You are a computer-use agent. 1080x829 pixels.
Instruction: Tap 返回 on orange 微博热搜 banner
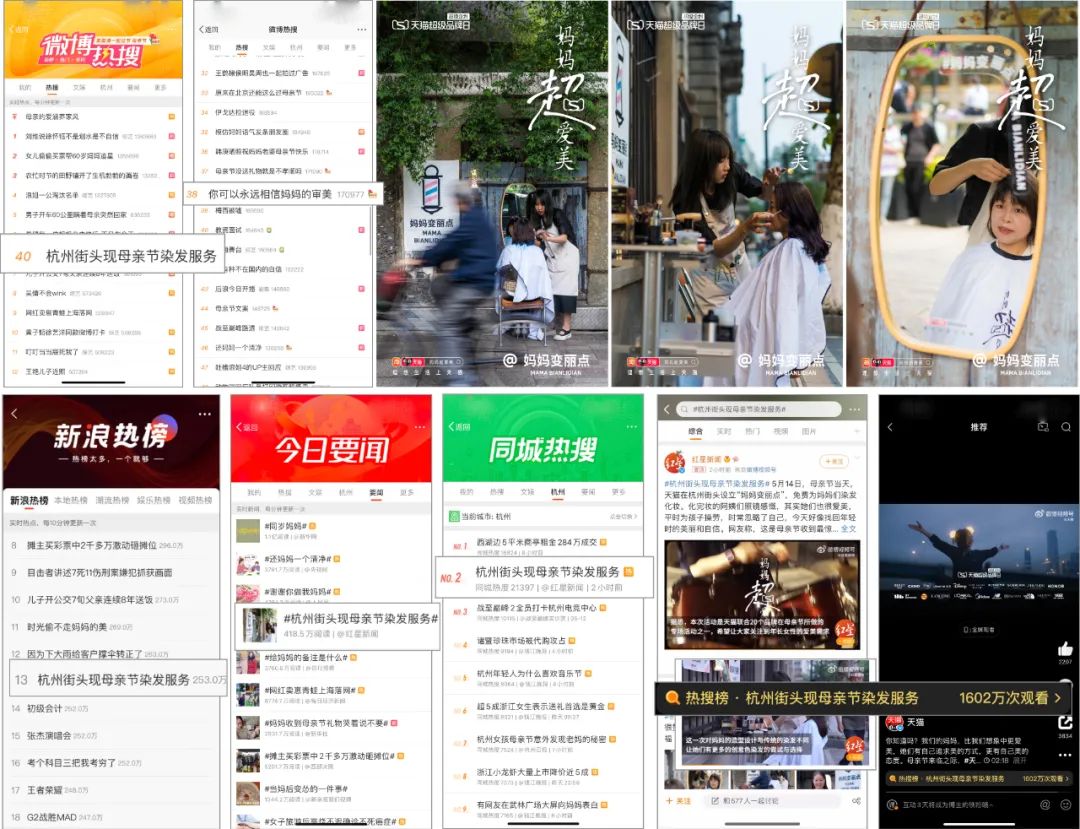19,30
